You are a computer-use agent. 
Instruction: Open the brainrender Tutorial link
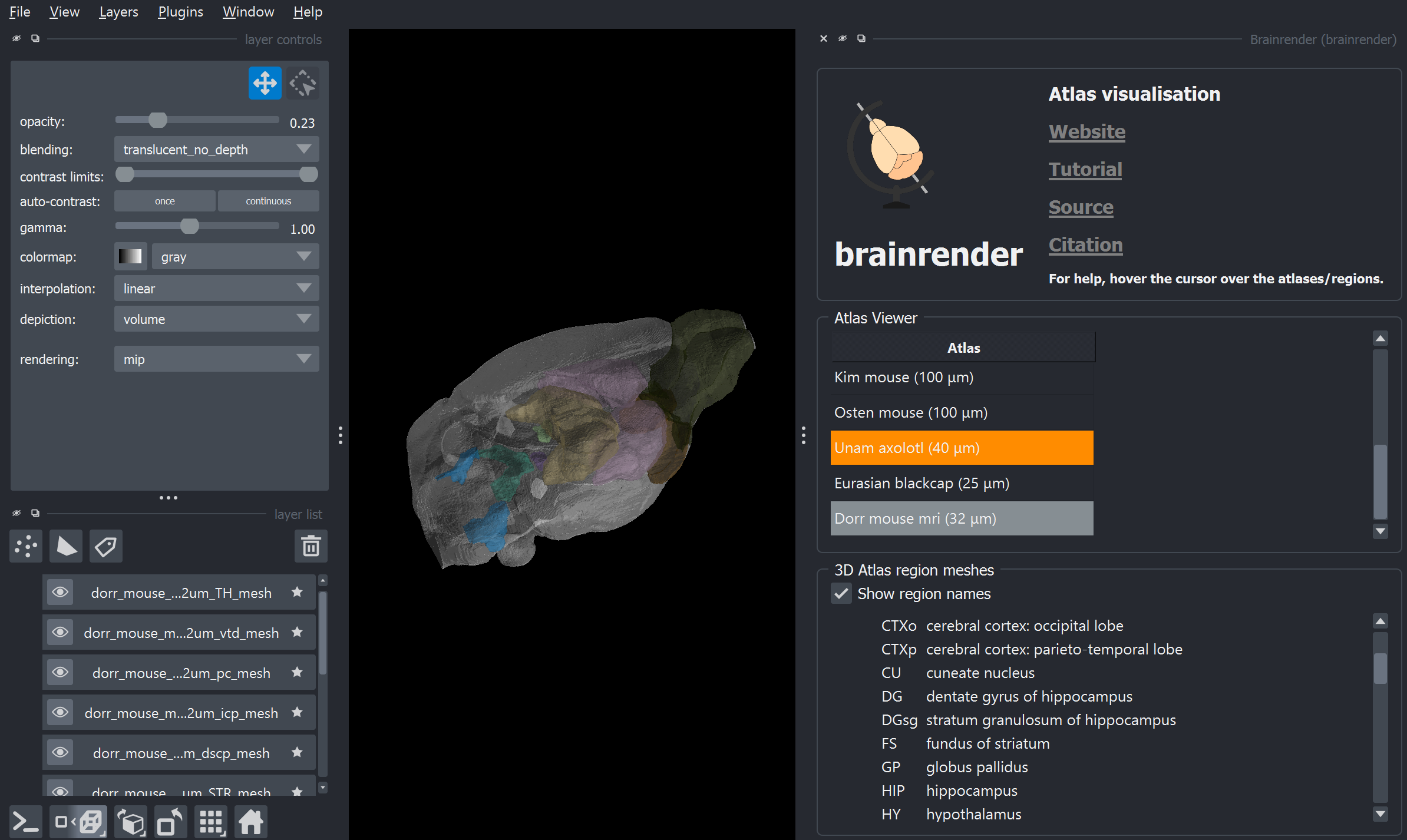[1085, 169]
